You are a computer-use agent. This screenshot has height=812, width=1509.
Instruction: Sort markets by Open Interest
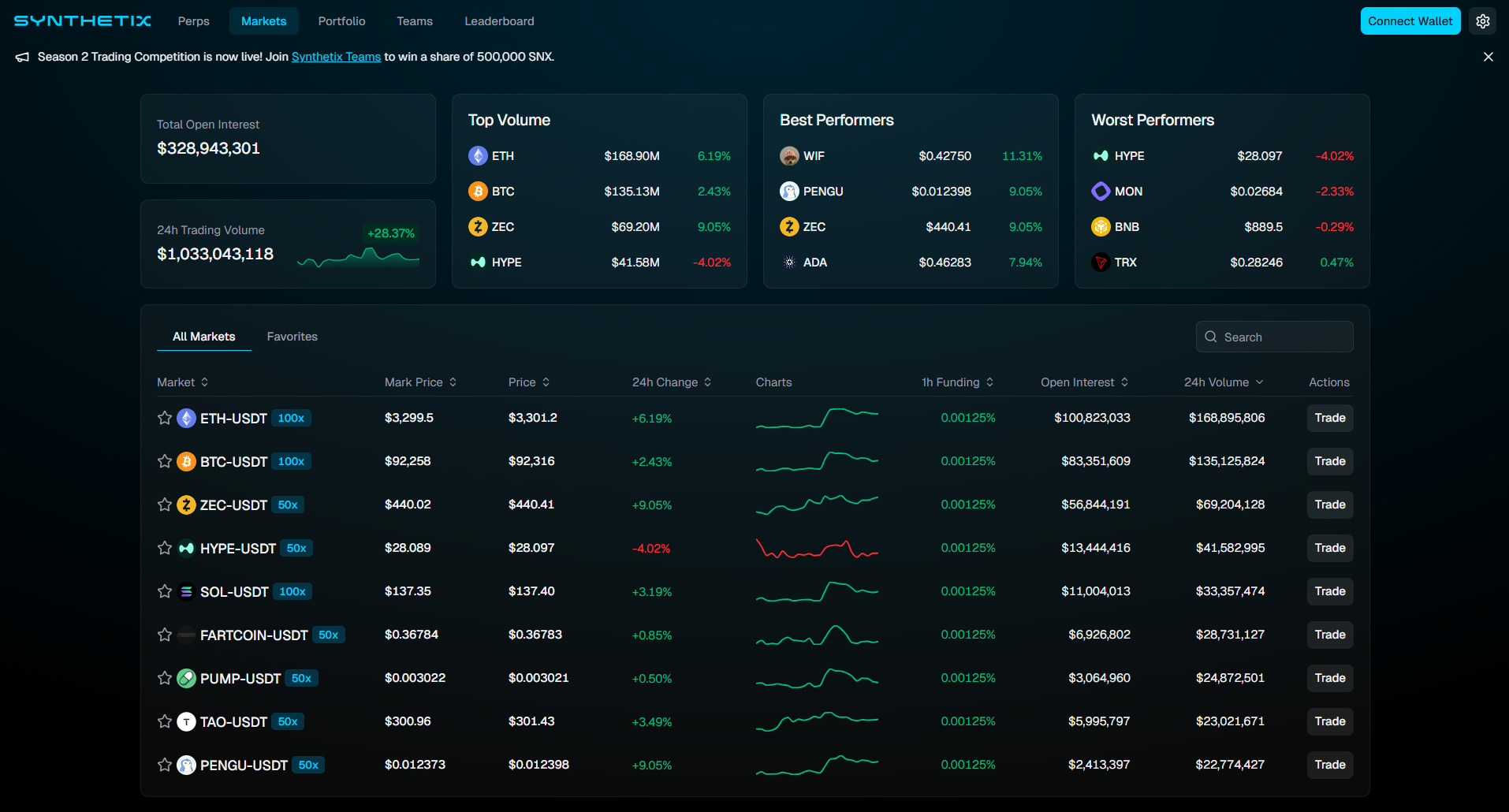(x=1084, y=382)
